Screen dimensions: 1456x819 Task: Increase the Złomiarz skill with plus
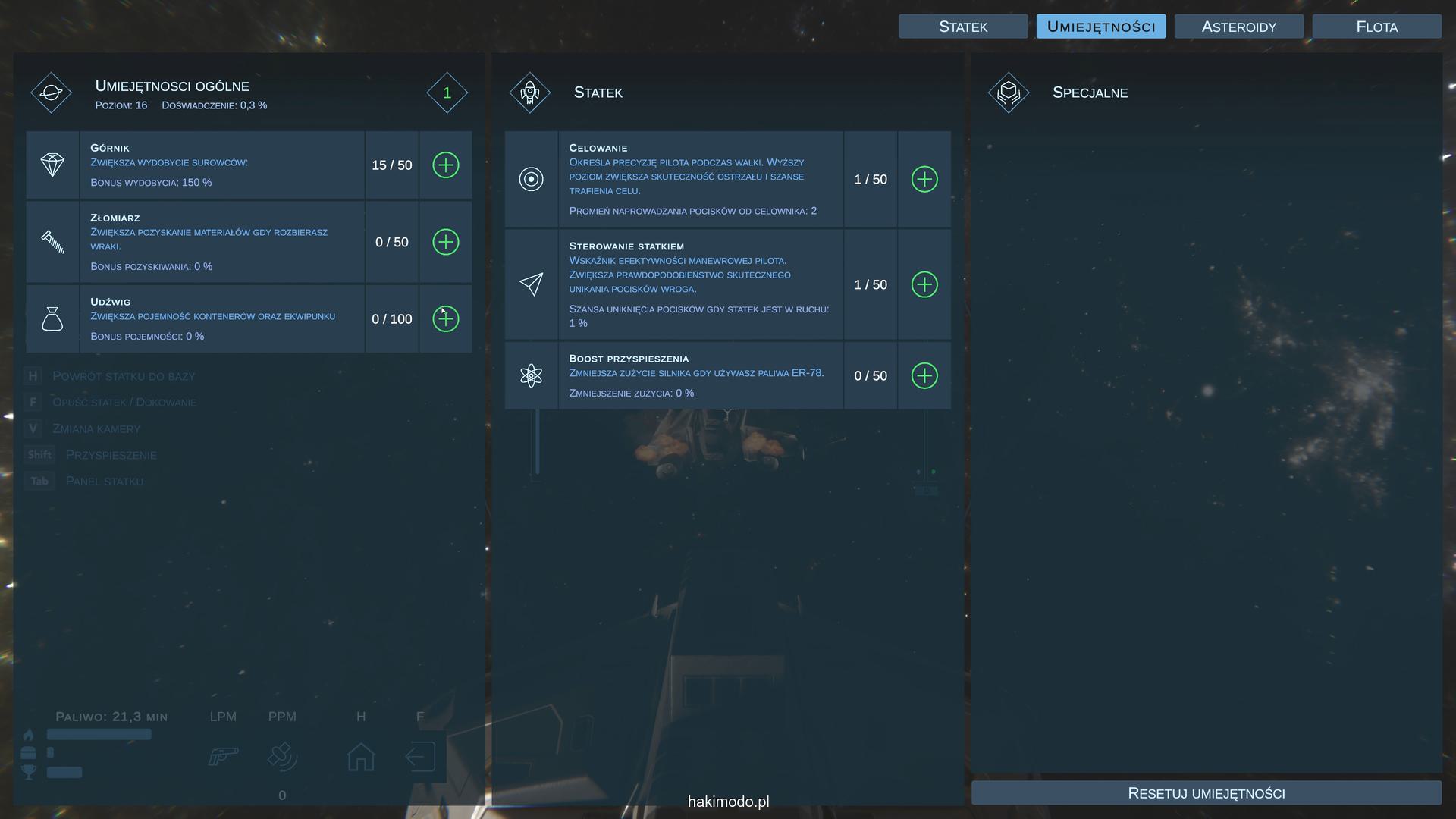tap(445, 242)
